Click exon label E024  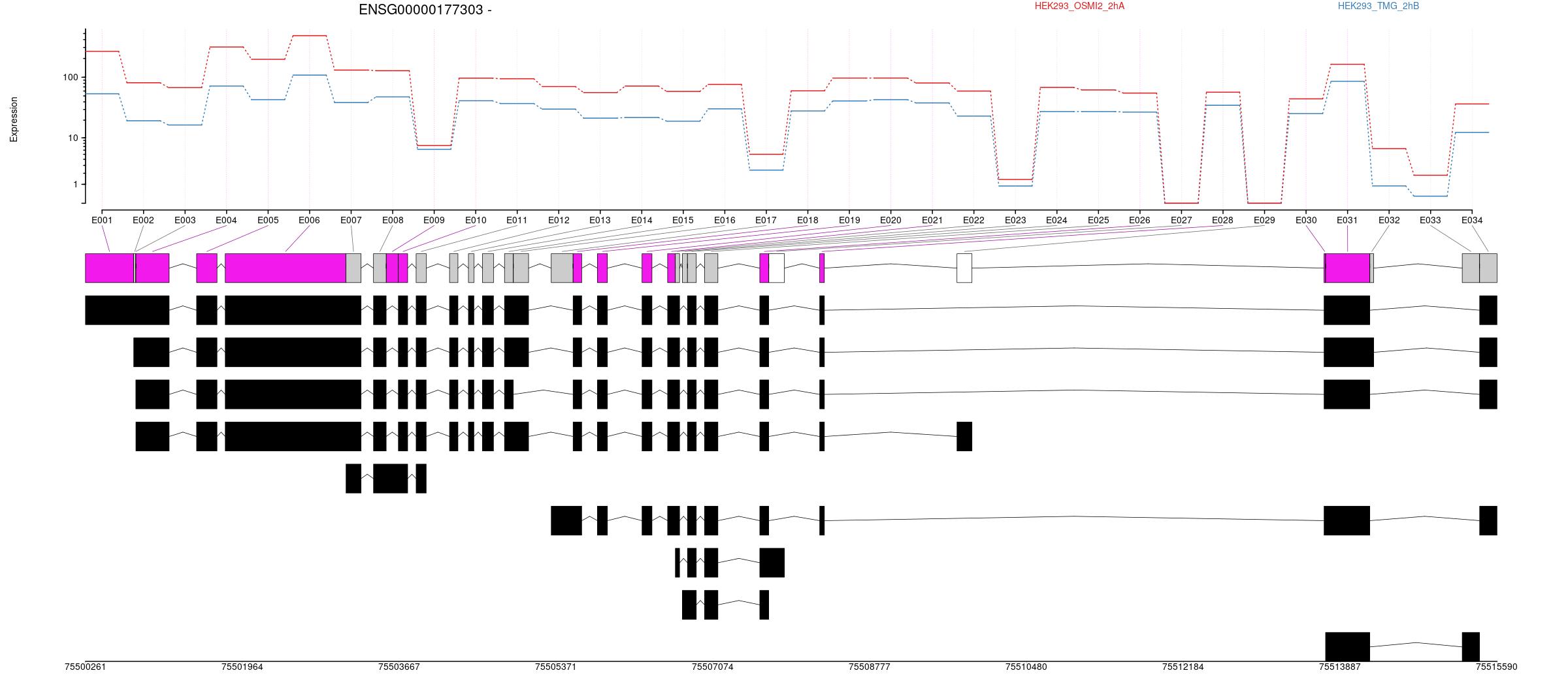(x=1056, y=220)
